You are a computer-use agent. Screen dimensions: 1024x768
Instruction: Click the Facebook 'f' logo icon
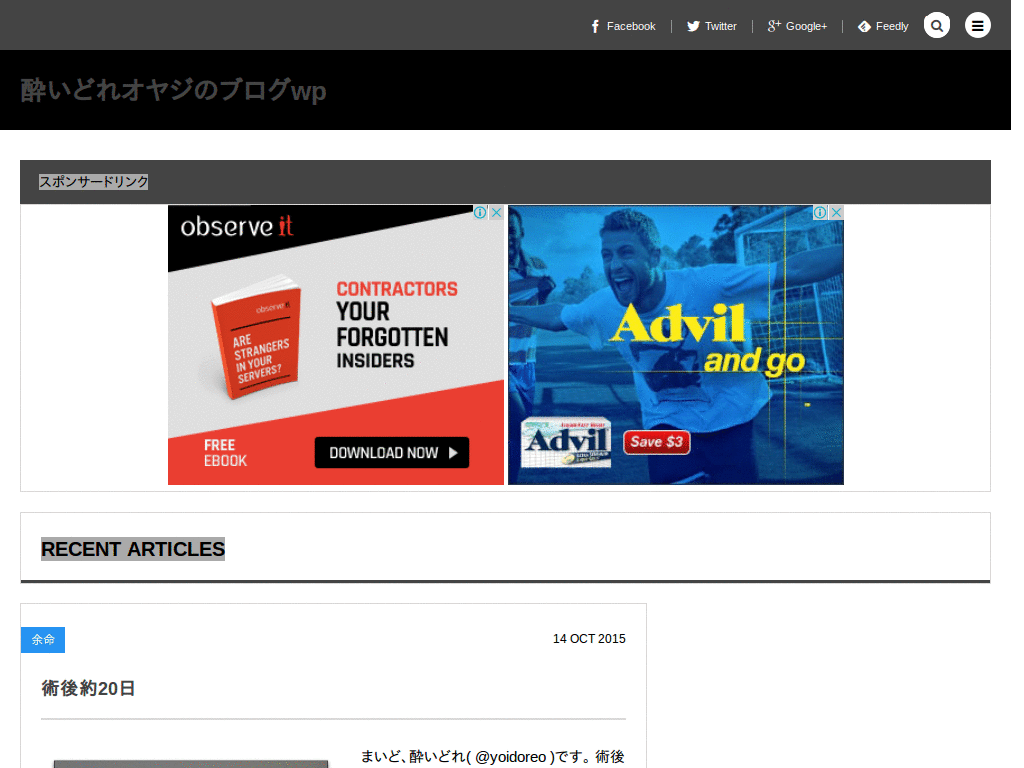click(x=595, y=26)
